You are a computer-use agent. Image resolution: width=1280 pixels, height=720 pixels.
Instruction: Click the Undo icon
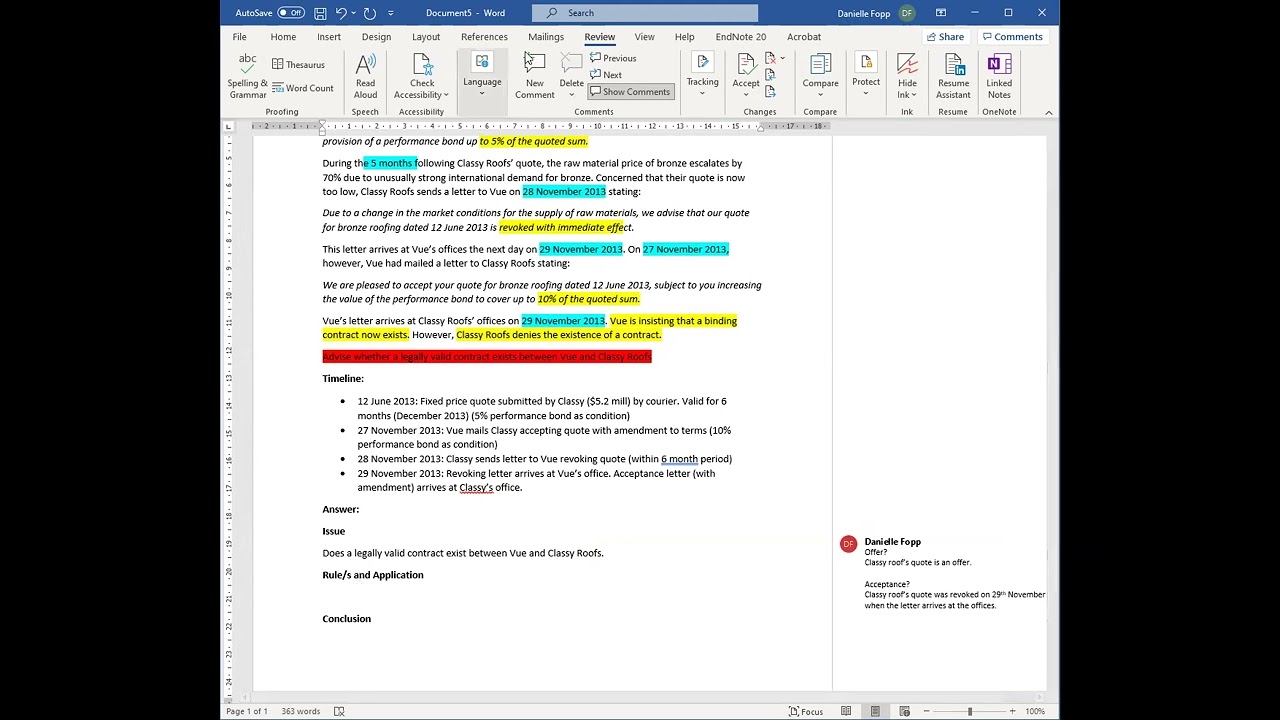[341, 13]
